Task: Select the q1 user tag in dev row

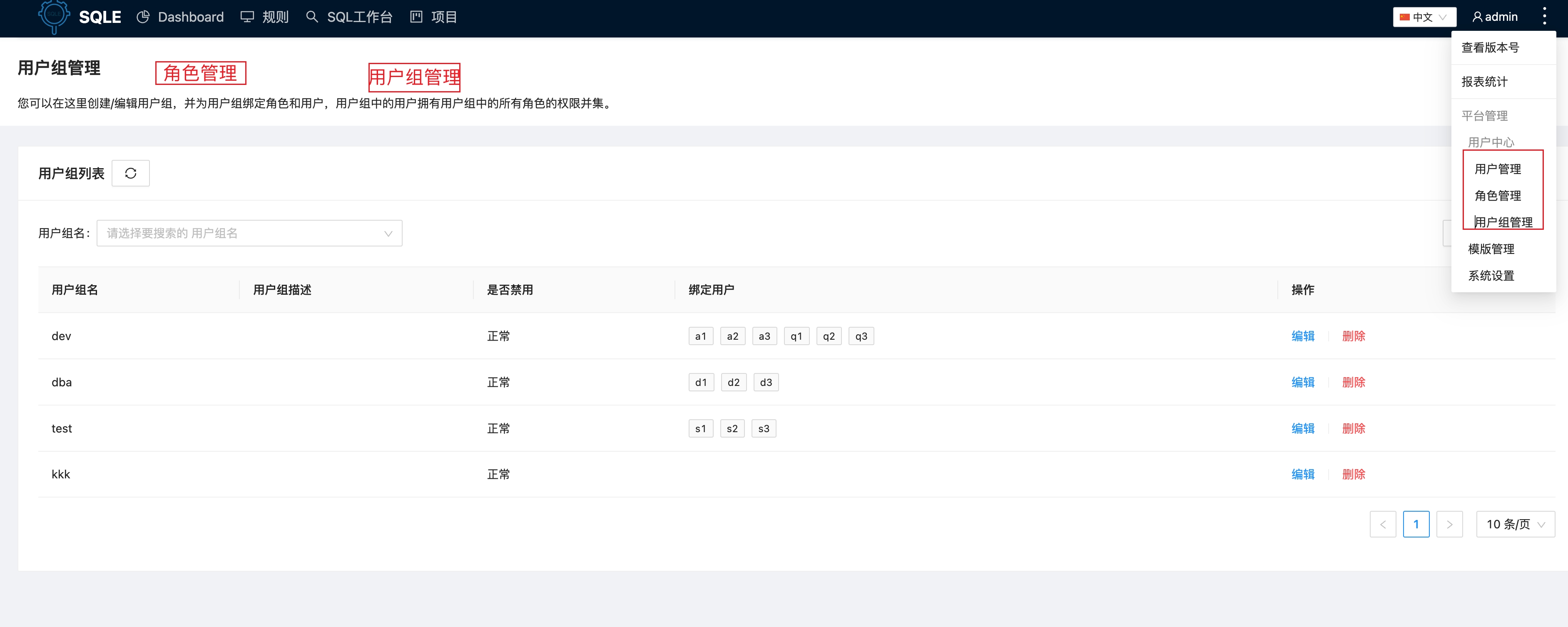Action: [796, 336]
